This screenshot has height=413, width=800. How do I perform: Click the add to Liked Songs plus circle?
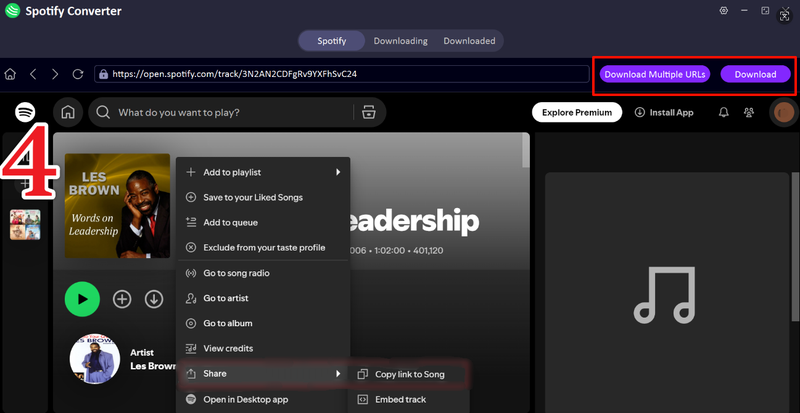point(122,299)
